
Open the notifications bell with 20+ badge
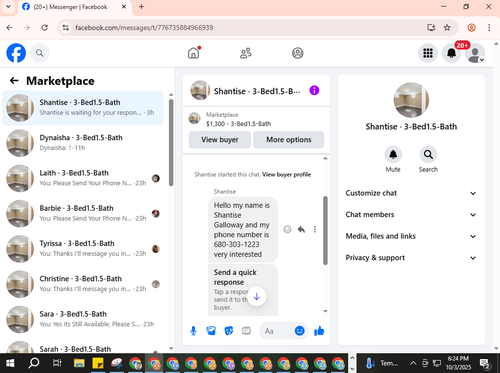point(451,53)
